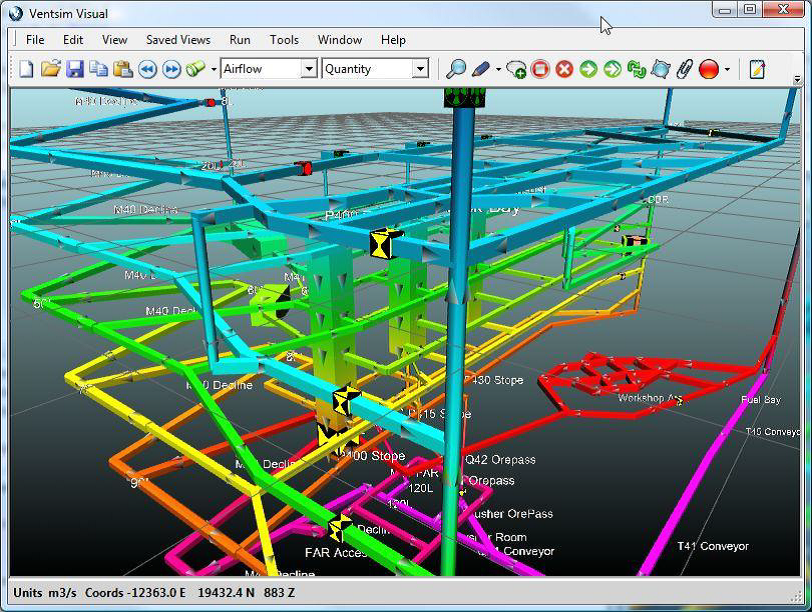Open the View menu
The image size is (812, 612).
(114, 40)
